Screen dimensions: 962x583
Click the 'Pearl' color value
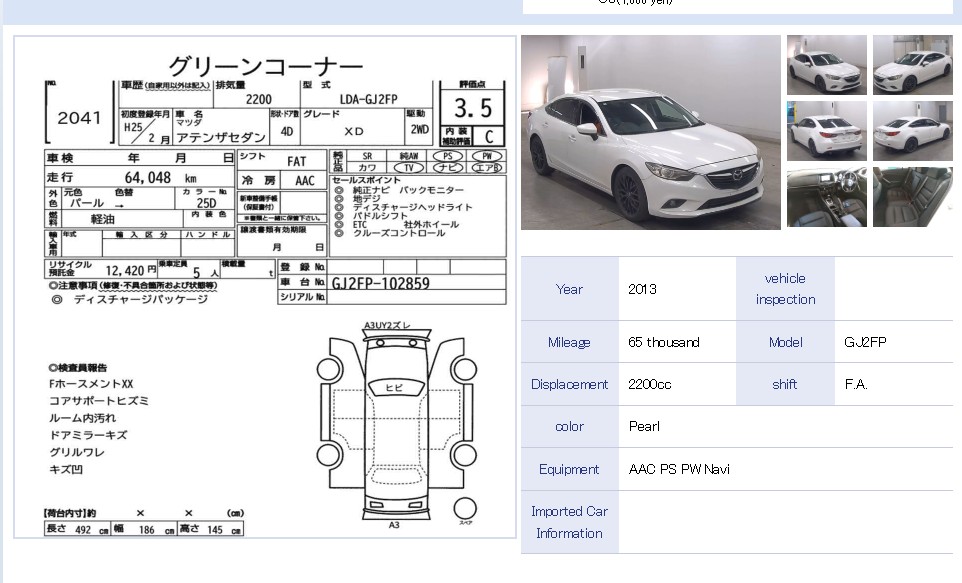[644, 427]
